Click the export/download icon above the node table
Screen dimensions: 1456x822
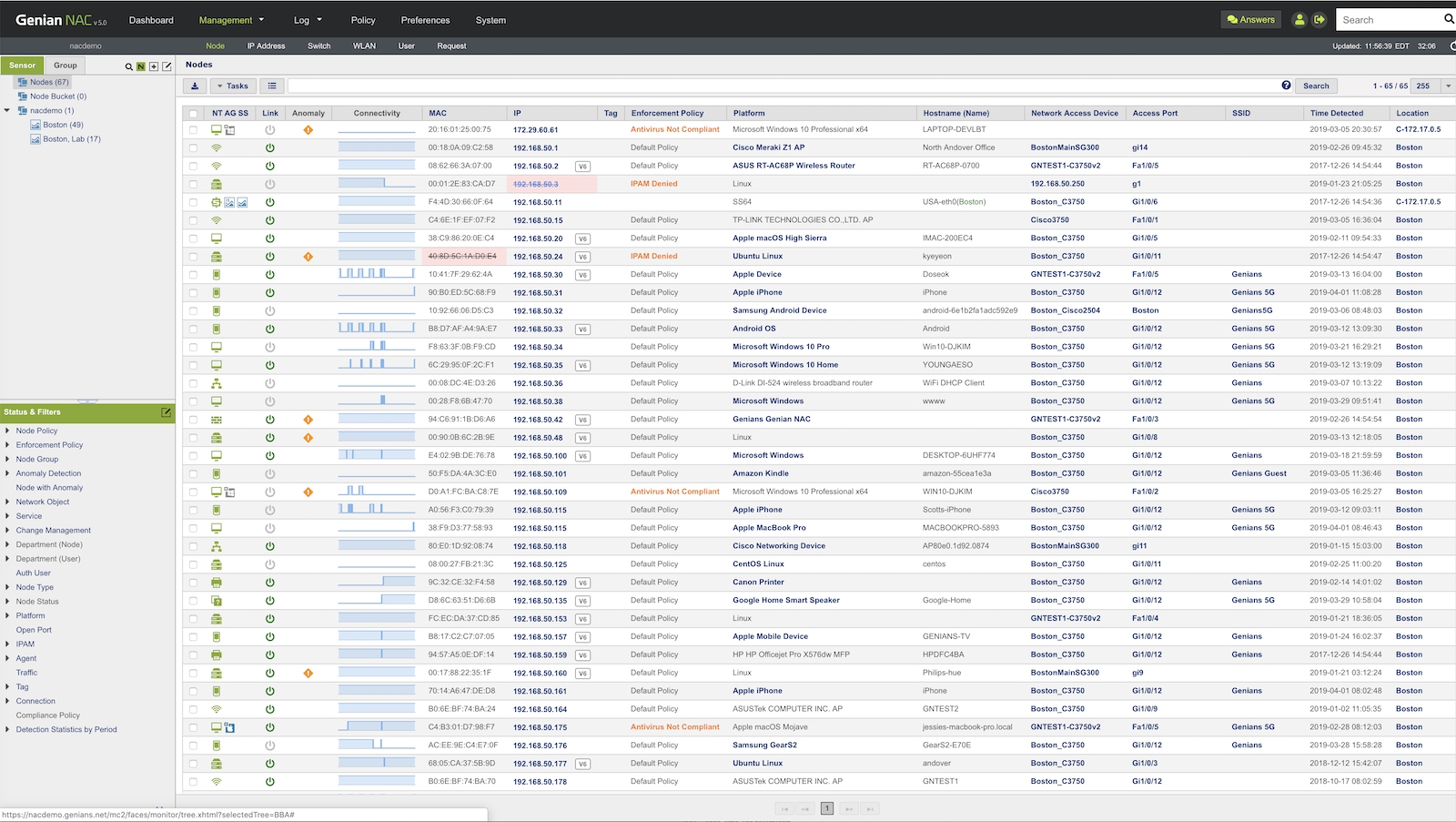pos(195,86)
